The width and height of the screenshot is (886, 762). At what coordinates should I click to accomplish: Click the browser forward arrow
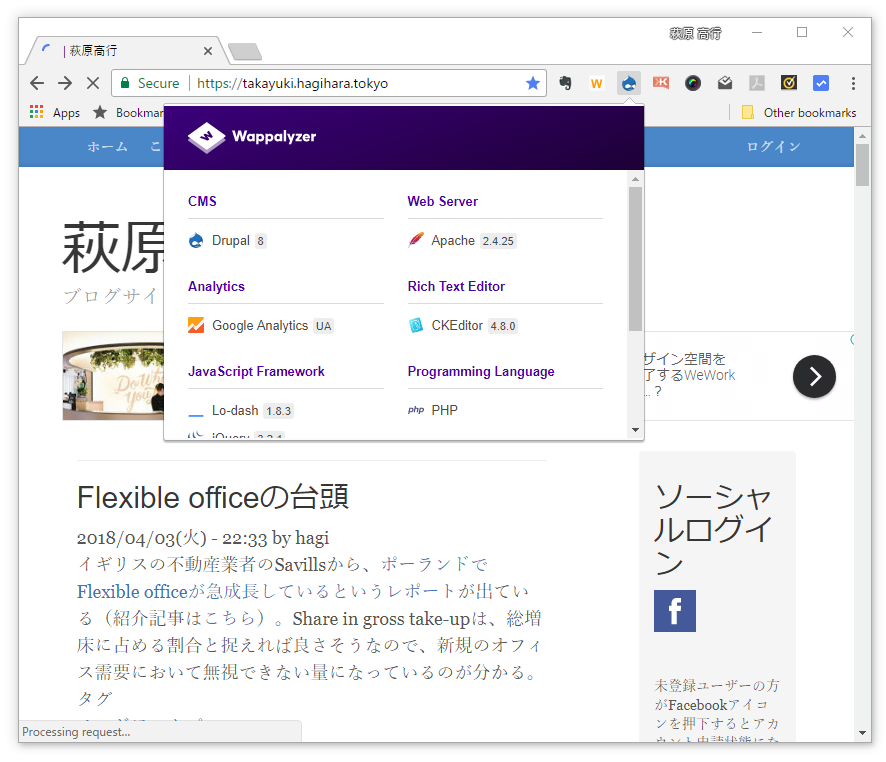65,84
